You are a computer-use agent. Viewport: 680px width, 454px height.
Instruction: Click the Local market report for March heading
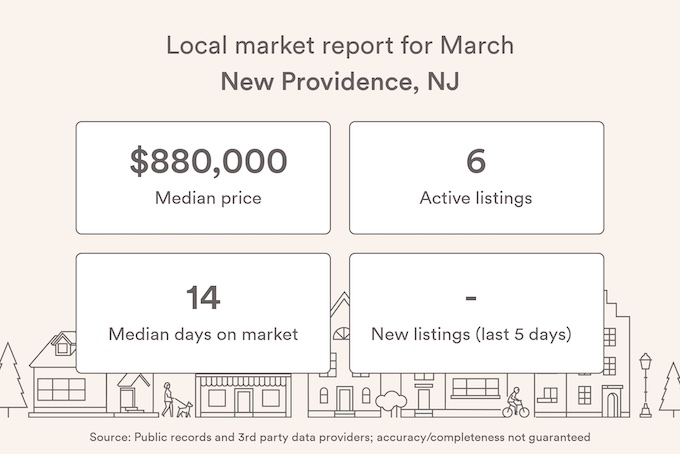click(x=340, y=45)
